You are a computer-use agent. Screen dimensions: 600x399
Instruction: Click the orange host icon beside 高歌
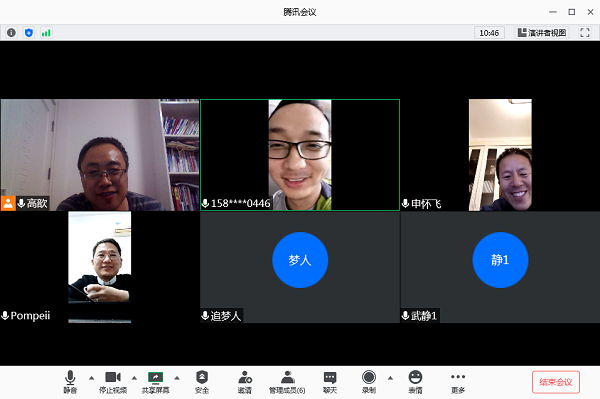click(x=8, y=203)
